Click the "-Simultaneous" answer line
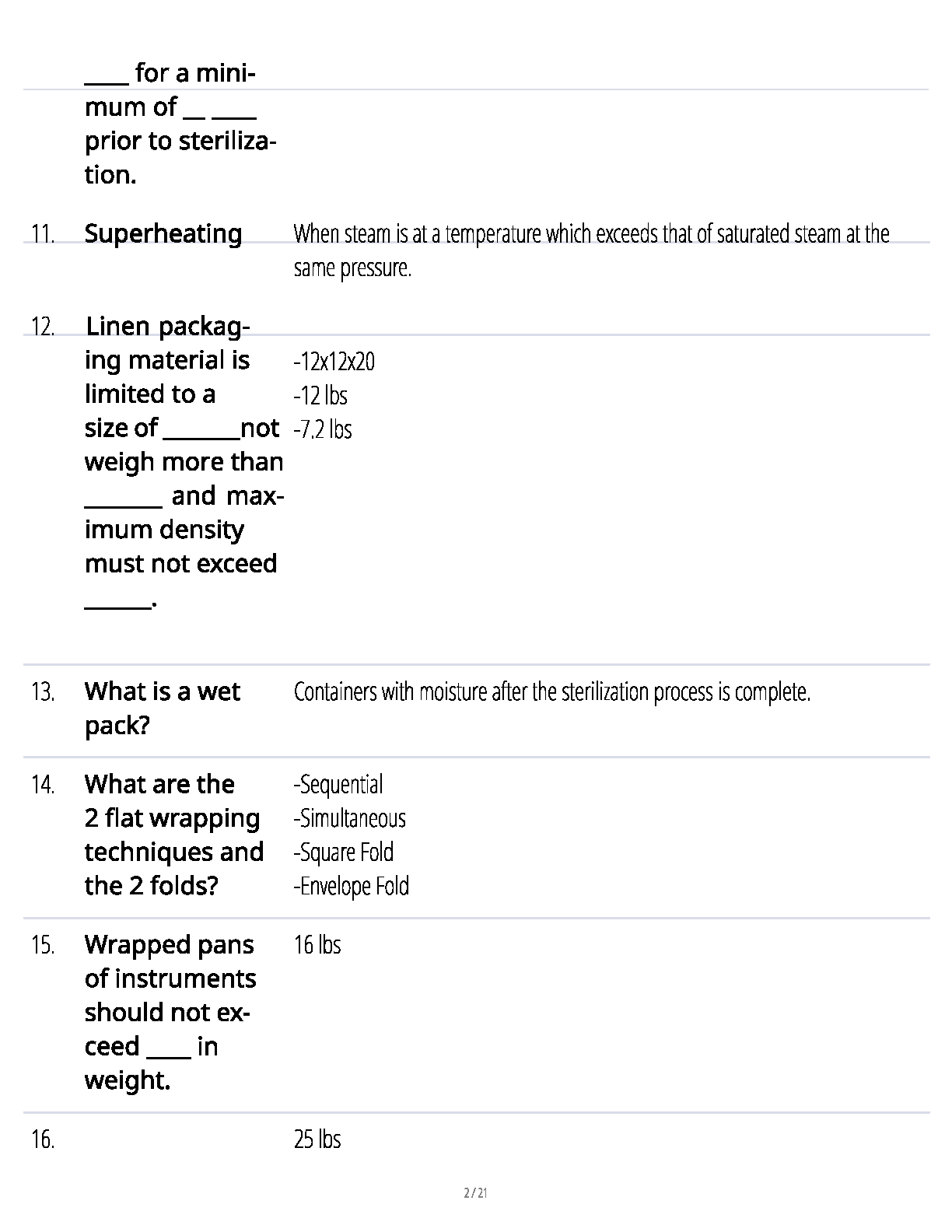The height and width of the screenshot is (1232, 952). [x=350, y=818]
